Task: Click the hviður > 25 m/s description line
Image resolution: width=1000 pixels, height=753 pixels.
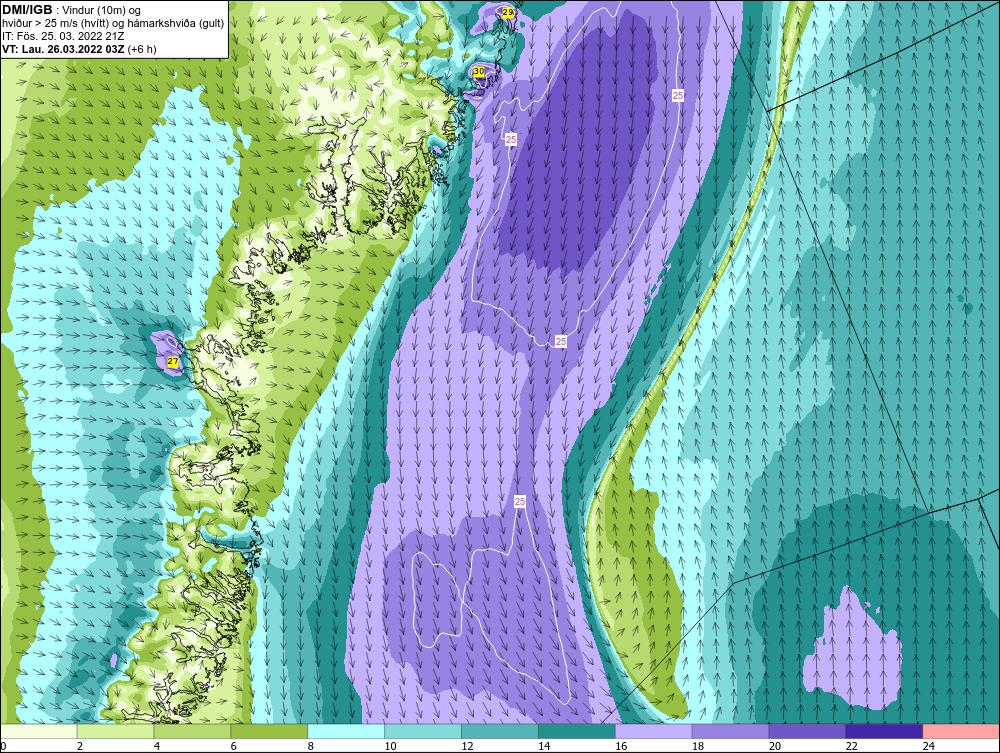Action: 113,23
